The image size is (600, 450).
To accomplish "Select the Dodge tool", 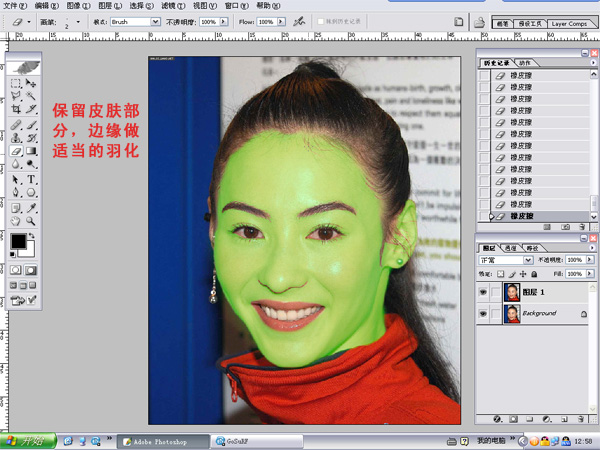I will tap(31, 164).
